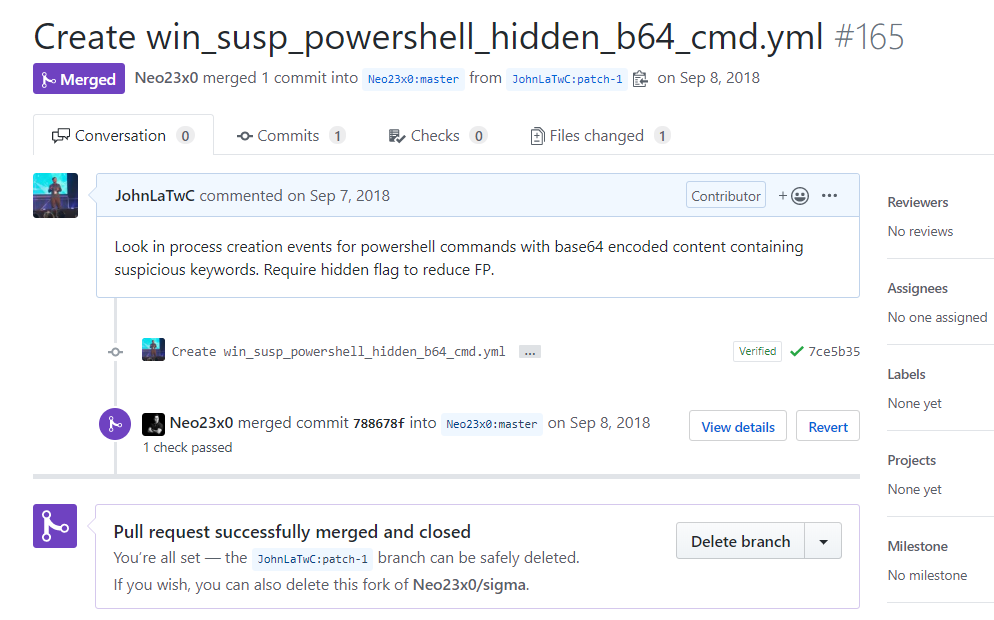Click the green check status icon
This screenshot has width=994, height=620.
pyautogui.click(x=796, y=351)
